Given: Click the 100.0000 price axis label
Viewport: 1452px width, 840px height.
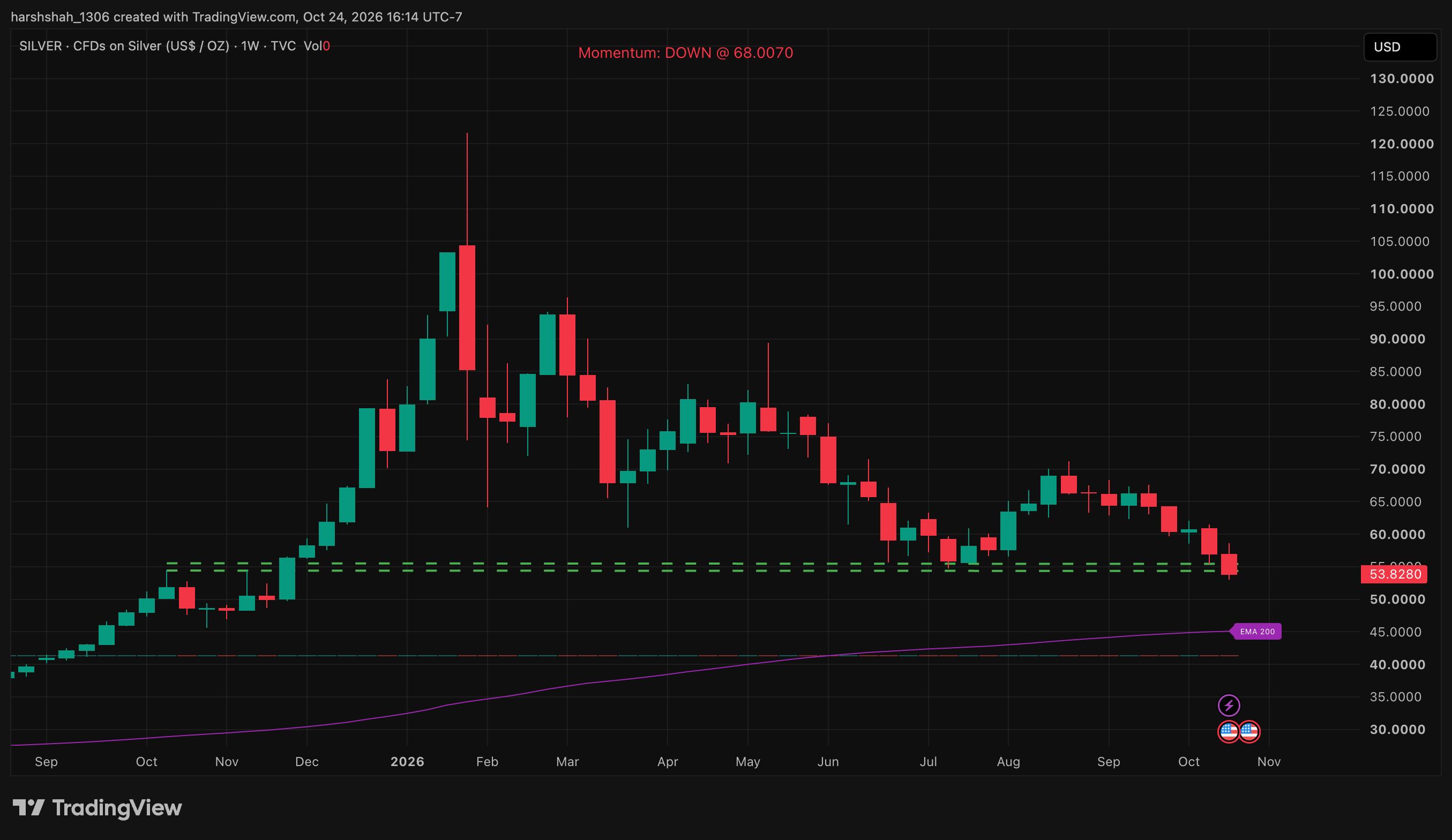Looking at the screenshot, I should (1401, 274).
